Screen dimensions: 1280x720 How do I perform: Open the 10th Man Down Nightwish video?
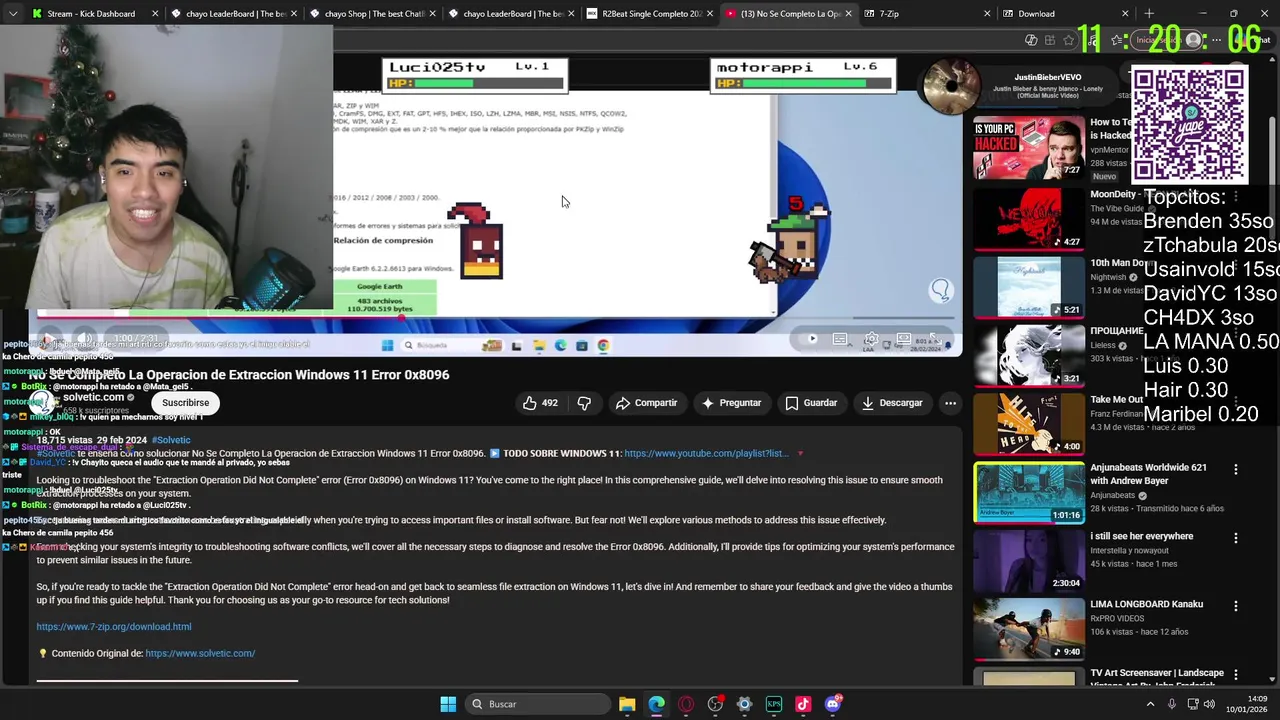click(1029, 287)
